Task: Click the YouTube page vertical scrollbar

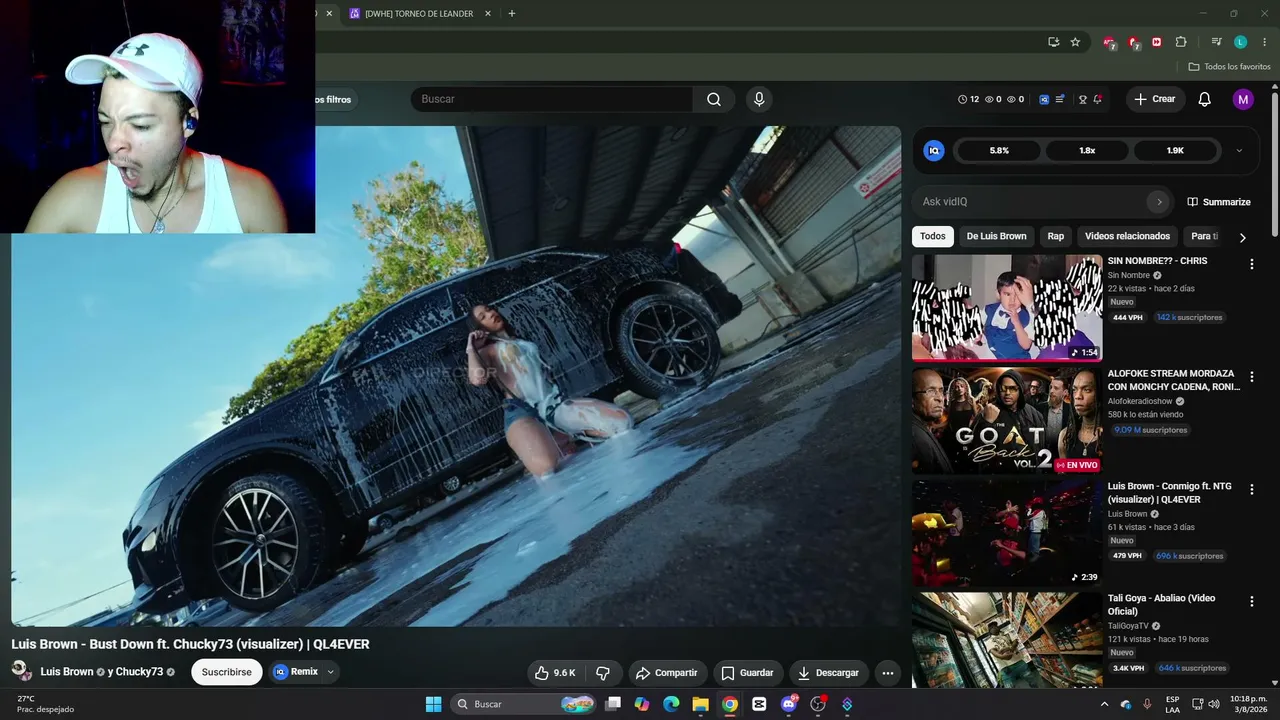Action: 1274,165
